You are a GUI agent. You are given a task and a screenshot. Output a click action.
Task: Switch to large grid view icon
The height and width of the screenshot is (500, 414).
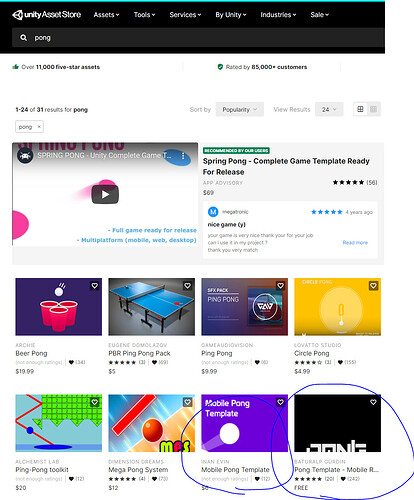click(360, 109)
